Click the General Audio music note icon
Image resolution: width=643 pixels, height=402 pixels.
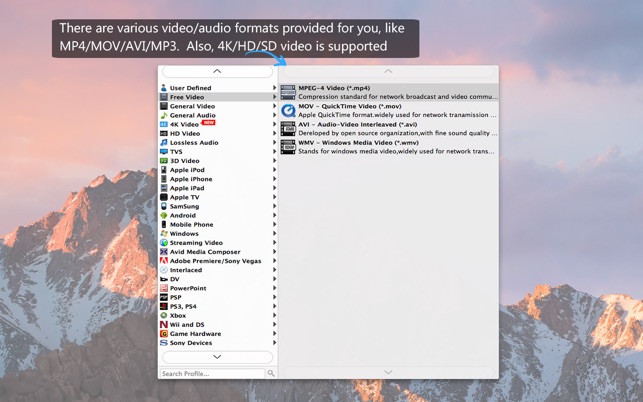[164, 115]
